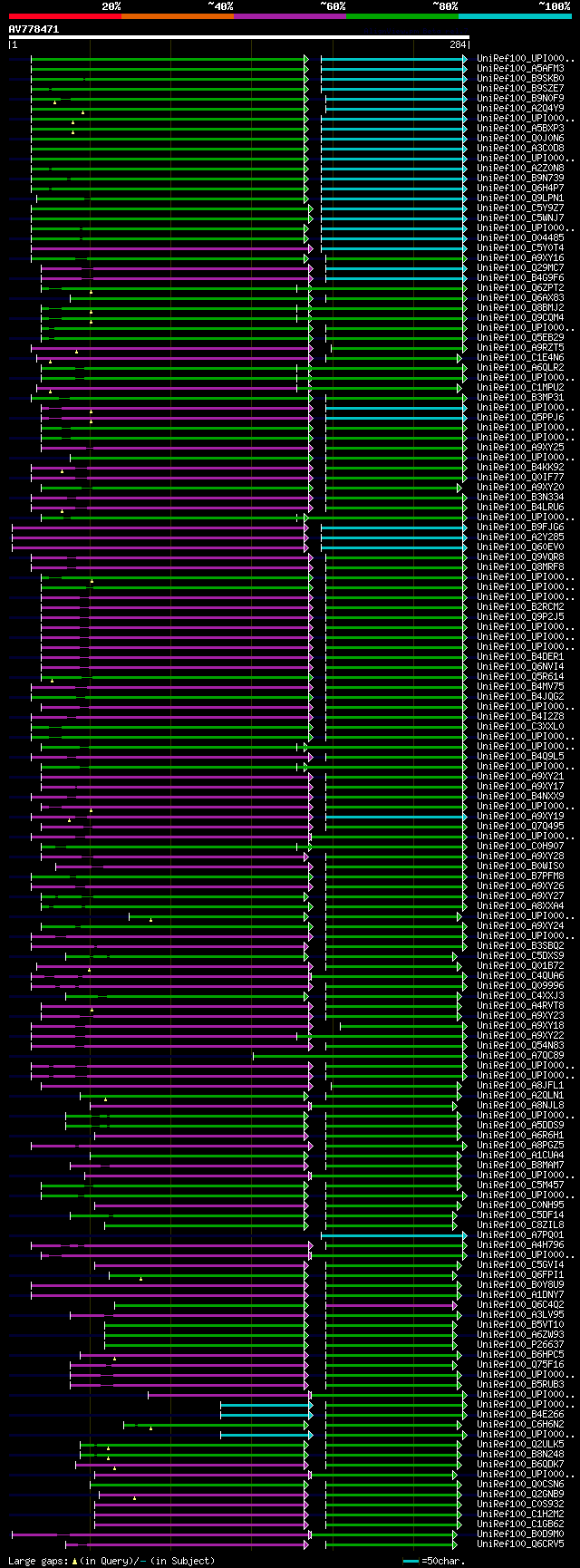This screenshot has height=1568, width=580.
Task: Click the Large gaps legend text
Action: tap(111, 1561)
